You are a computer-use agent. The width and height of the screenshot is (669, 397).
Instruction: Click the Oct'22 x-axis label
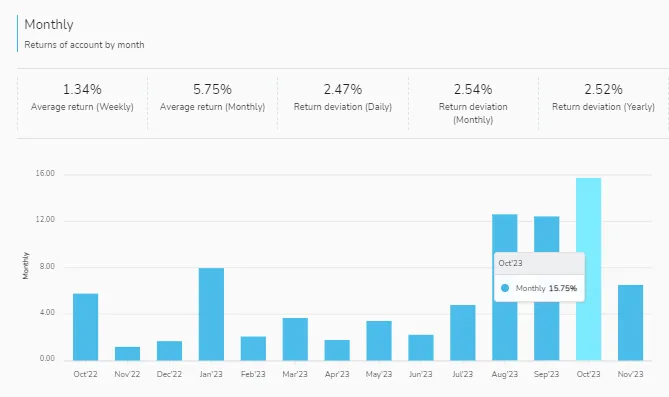(85, 374)
